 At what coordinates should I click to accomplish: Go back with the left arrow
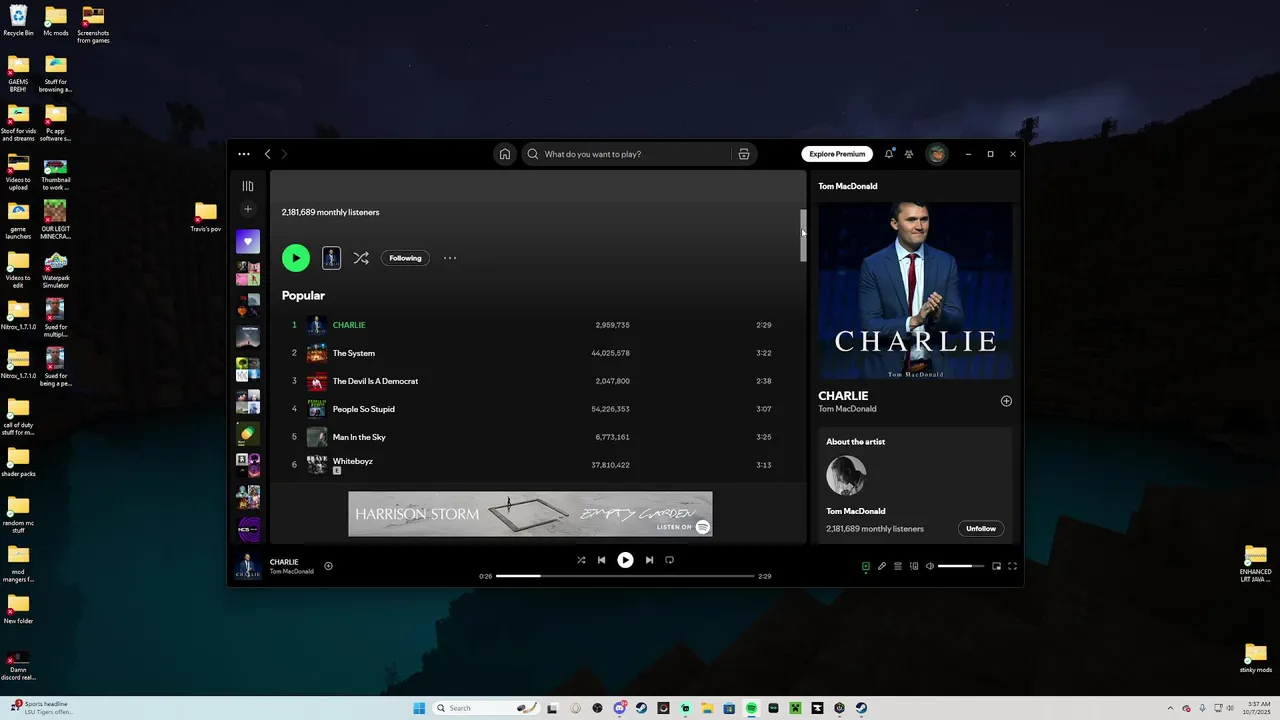267,154
